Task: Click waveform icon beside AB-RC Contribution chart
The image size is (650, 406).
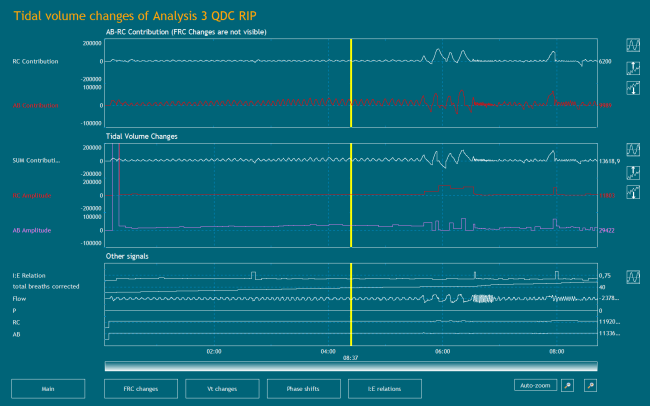Action: pos(633,46)
